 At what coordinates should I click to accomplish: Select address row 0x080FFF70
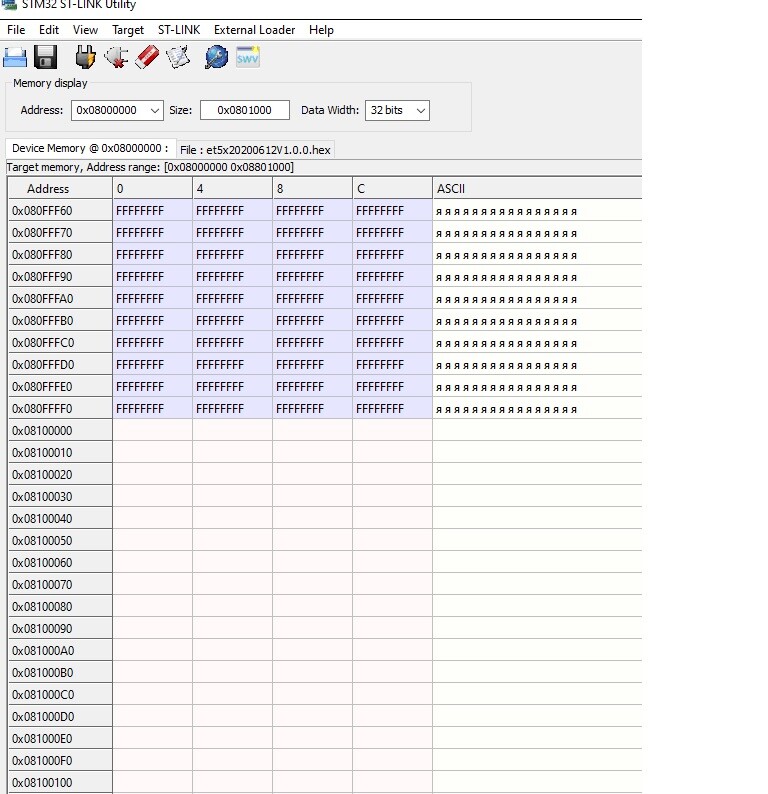pos(60,232)
